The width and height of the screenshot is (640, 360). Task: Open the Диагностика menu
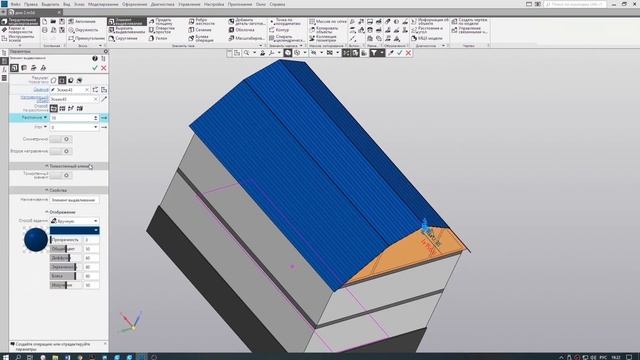click(x=162, y=4)
